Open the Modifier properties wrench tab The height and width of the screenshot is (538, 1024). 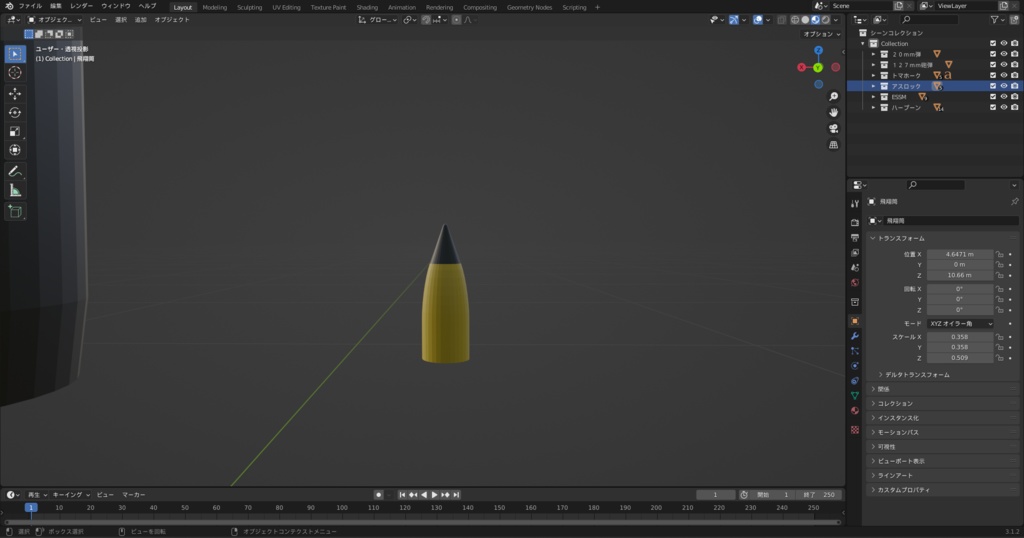855,336
